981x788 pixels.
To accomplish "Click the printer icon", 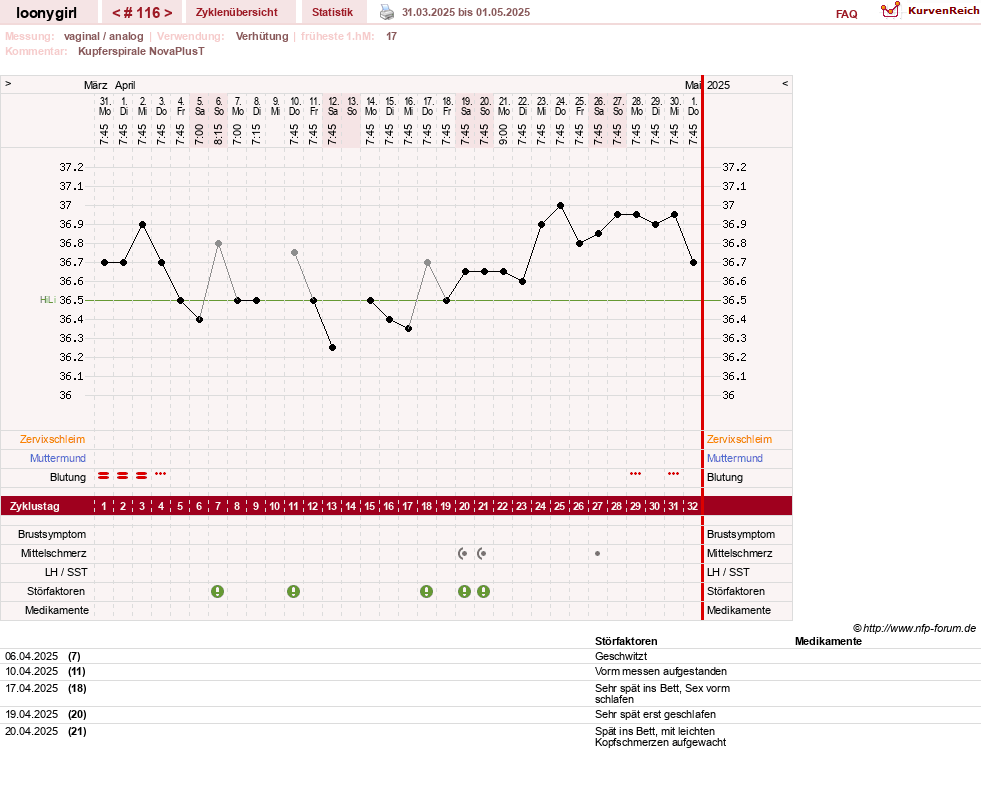I will click(x=387, y=12).
